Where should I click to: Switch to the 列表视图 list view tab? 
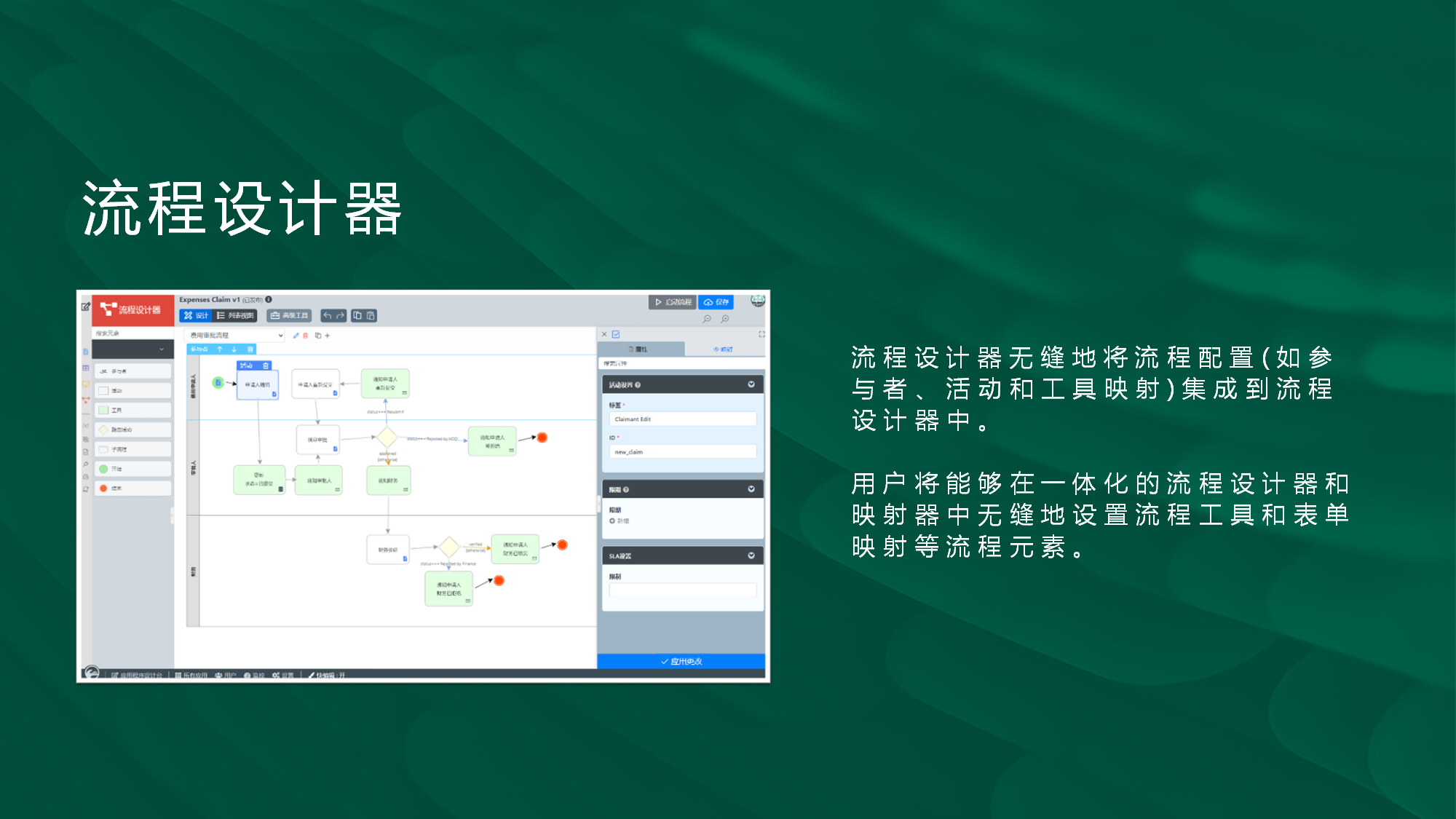[x=235, y=315]
